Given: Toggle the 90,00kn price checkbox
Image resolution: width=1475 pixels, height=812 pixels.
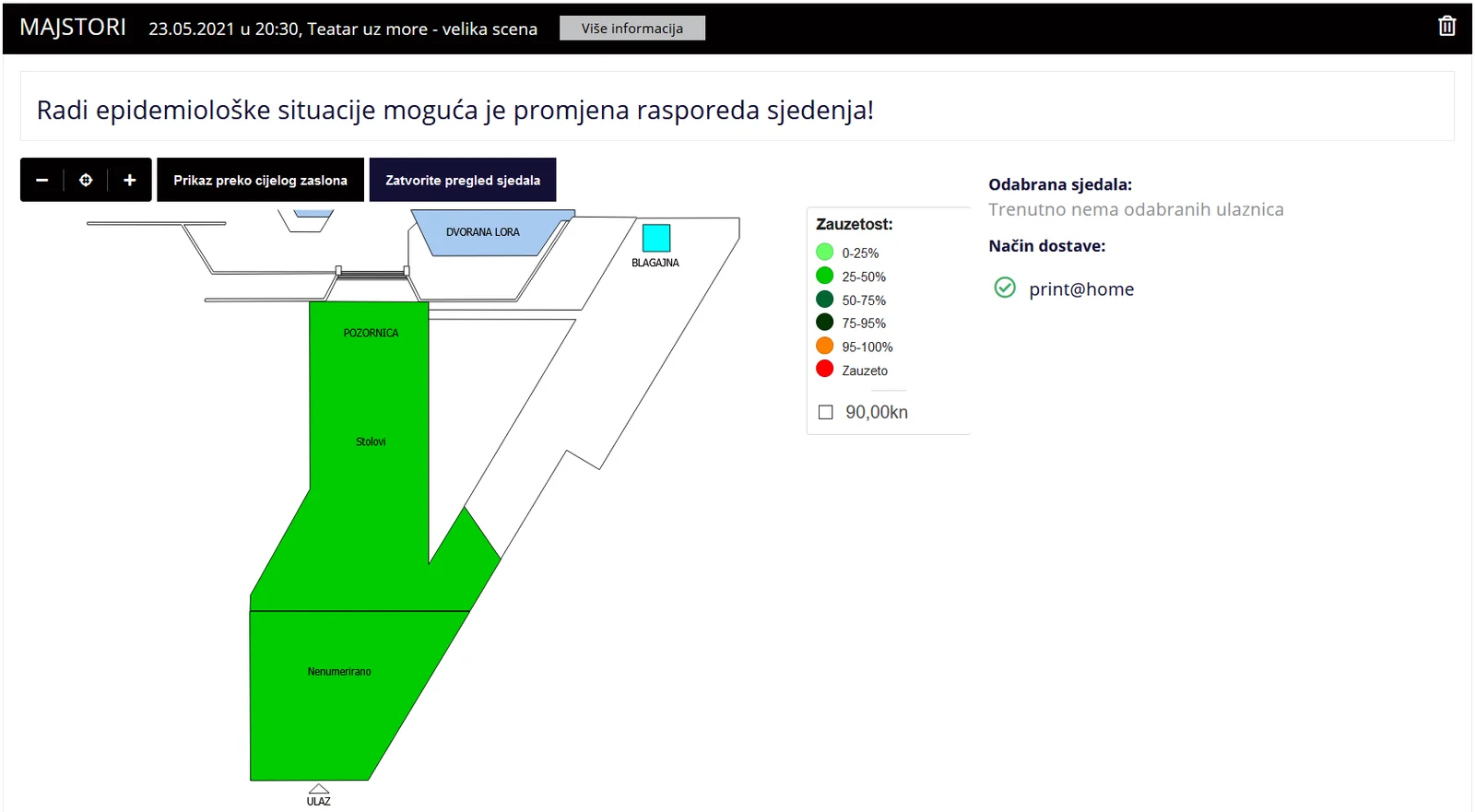Looking at the screenshot, I should [x=826, y=412].
